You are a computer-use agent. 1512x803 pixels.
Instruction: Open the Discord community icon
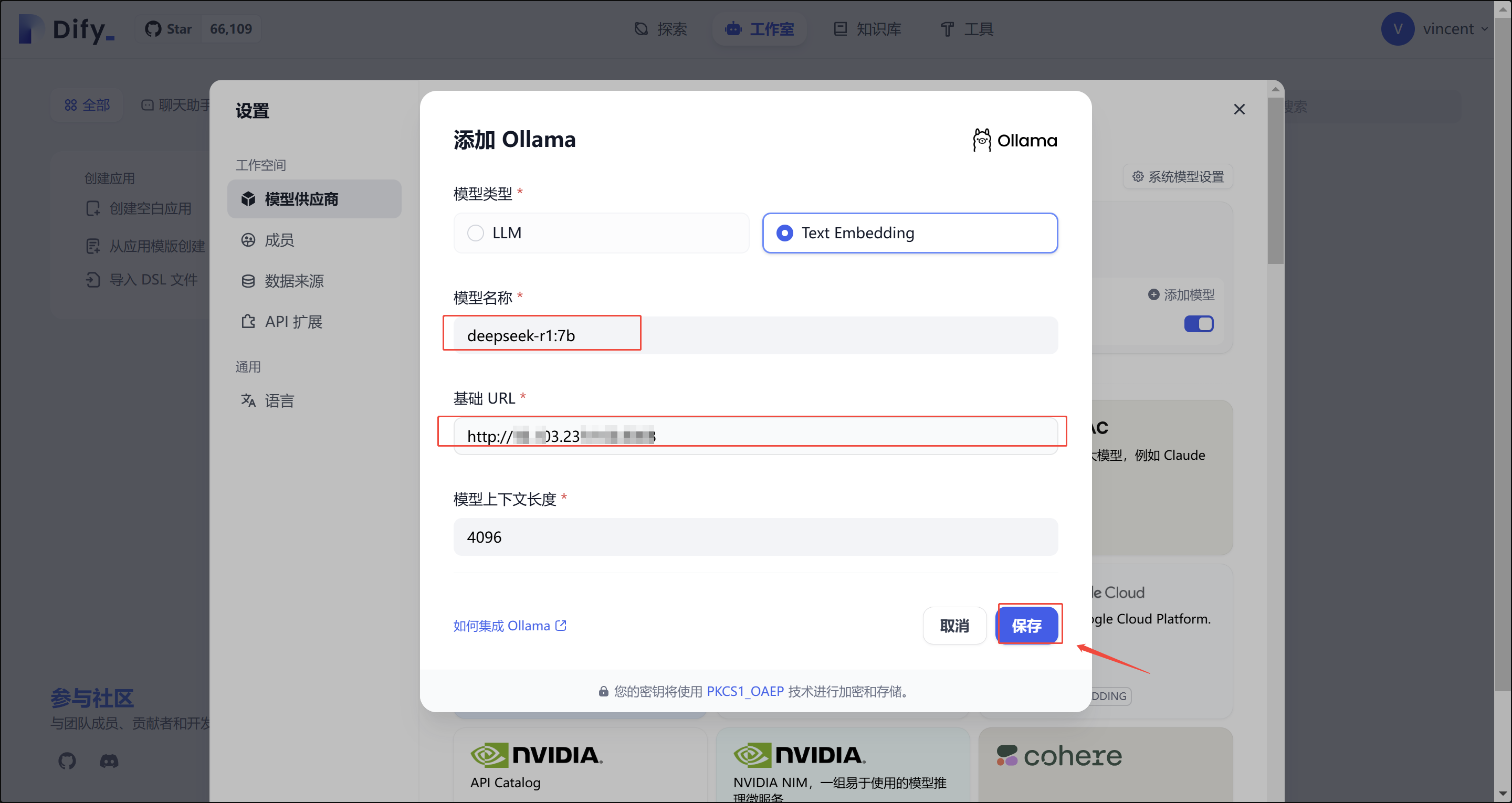coord(109,762)
